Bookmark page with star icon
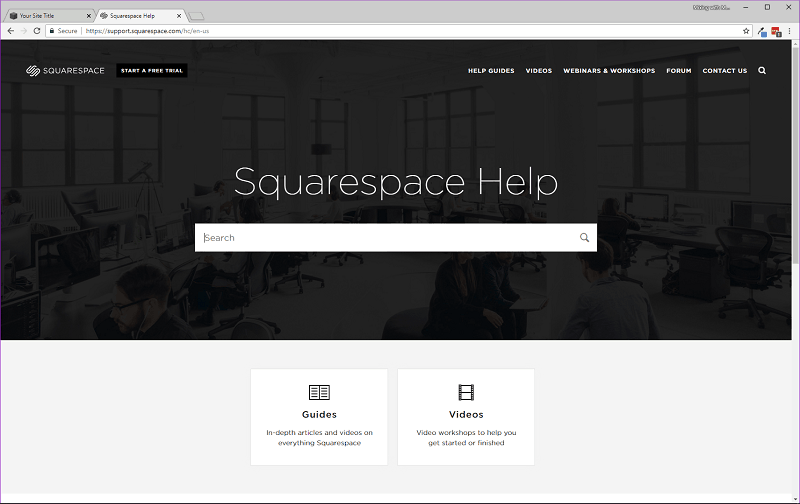This screenshot has height=504, width=800. pos(746,31)
